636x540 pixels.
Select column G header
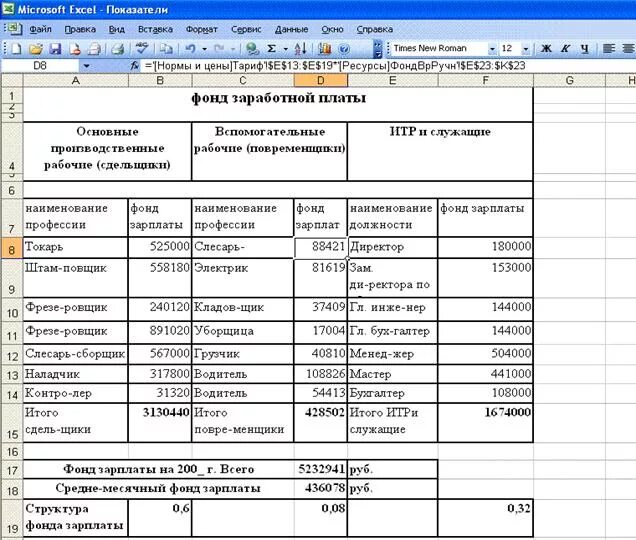569,80
